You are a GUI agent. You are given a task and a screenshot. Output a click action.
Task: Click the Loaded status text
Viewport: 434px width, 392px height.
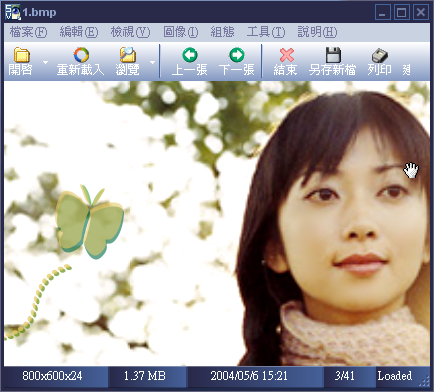pos(395,376)
